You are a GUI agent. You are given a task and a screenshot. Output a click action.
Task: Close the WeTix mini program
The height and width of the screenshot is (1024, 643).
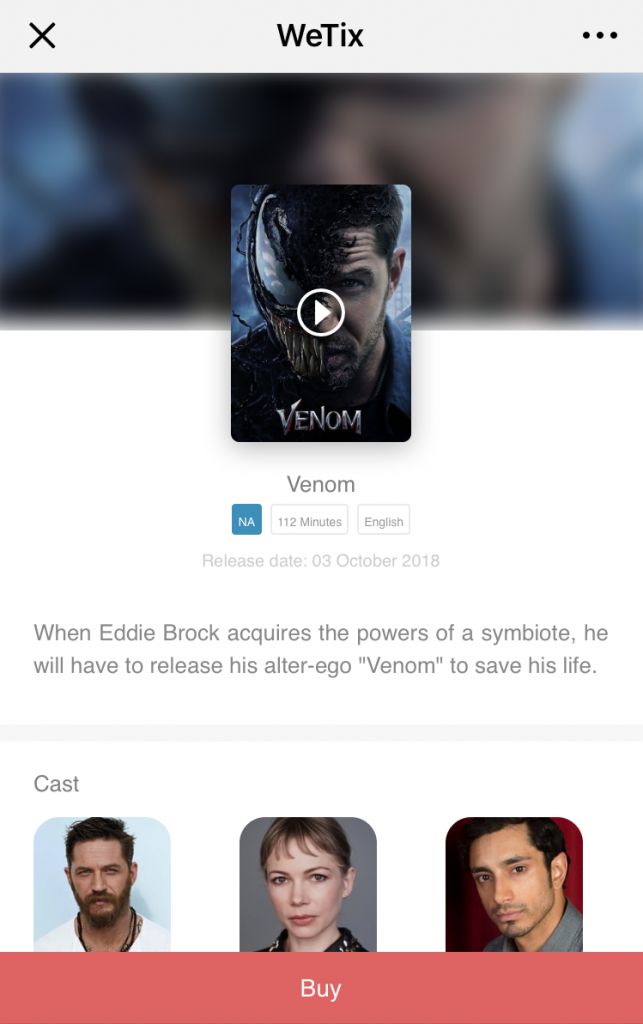click(x=42, y=35)
